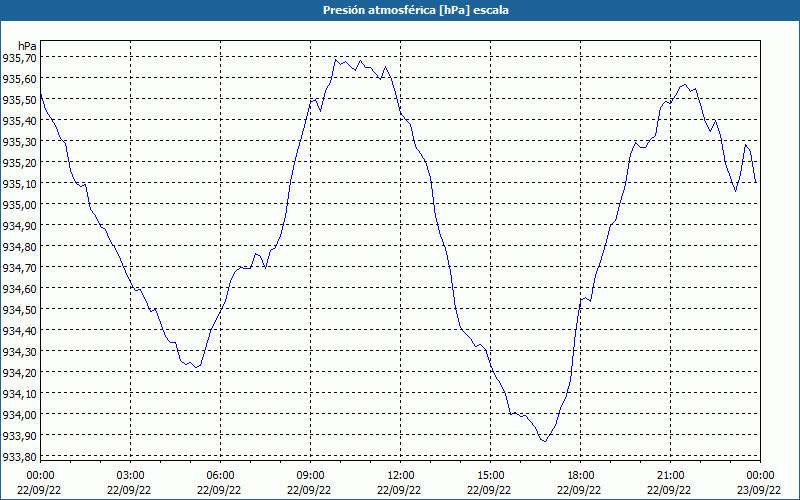Click the 934,60 y-axis label
Screen dimensions: 800x500
19,289
